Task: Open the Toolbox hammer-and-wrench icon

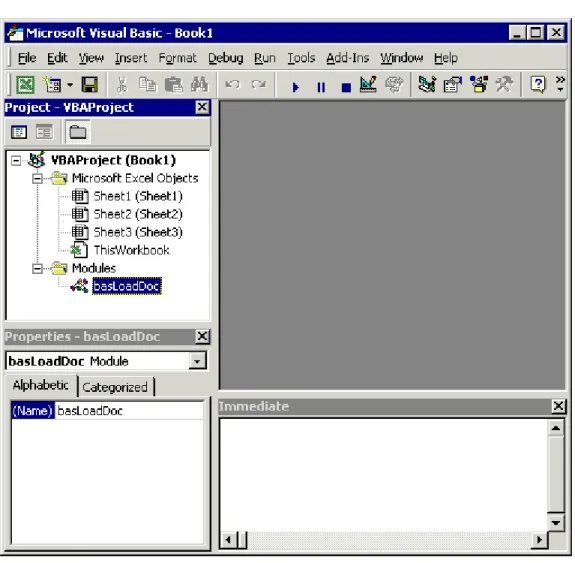Action: point(504,85)
